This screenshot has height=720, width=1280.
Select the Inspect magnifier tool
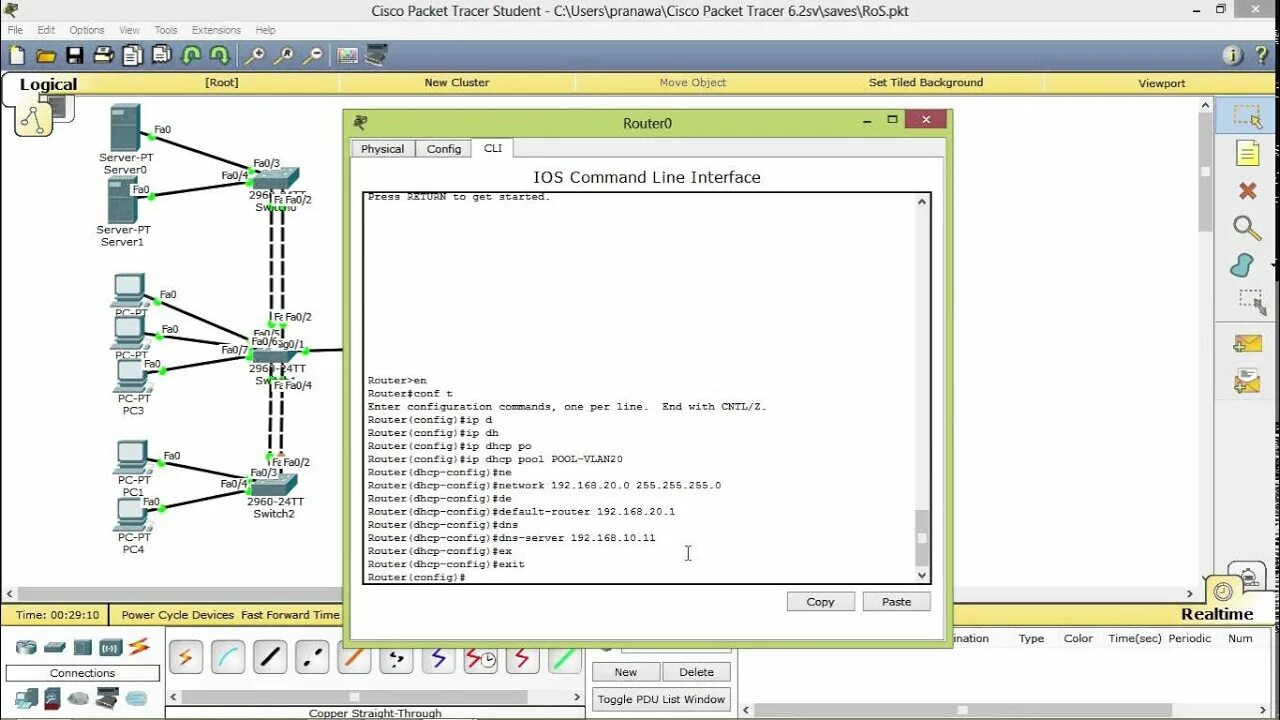point(1247,228)
